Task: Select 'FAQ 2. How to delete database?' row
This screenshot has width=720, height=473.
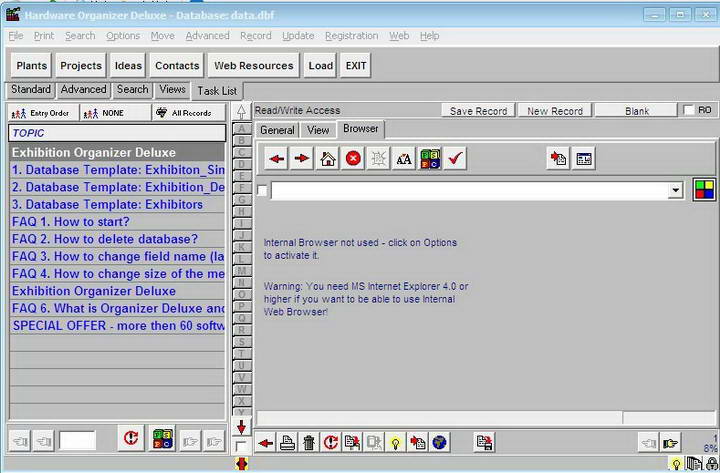Action: [x=117, y=239]
